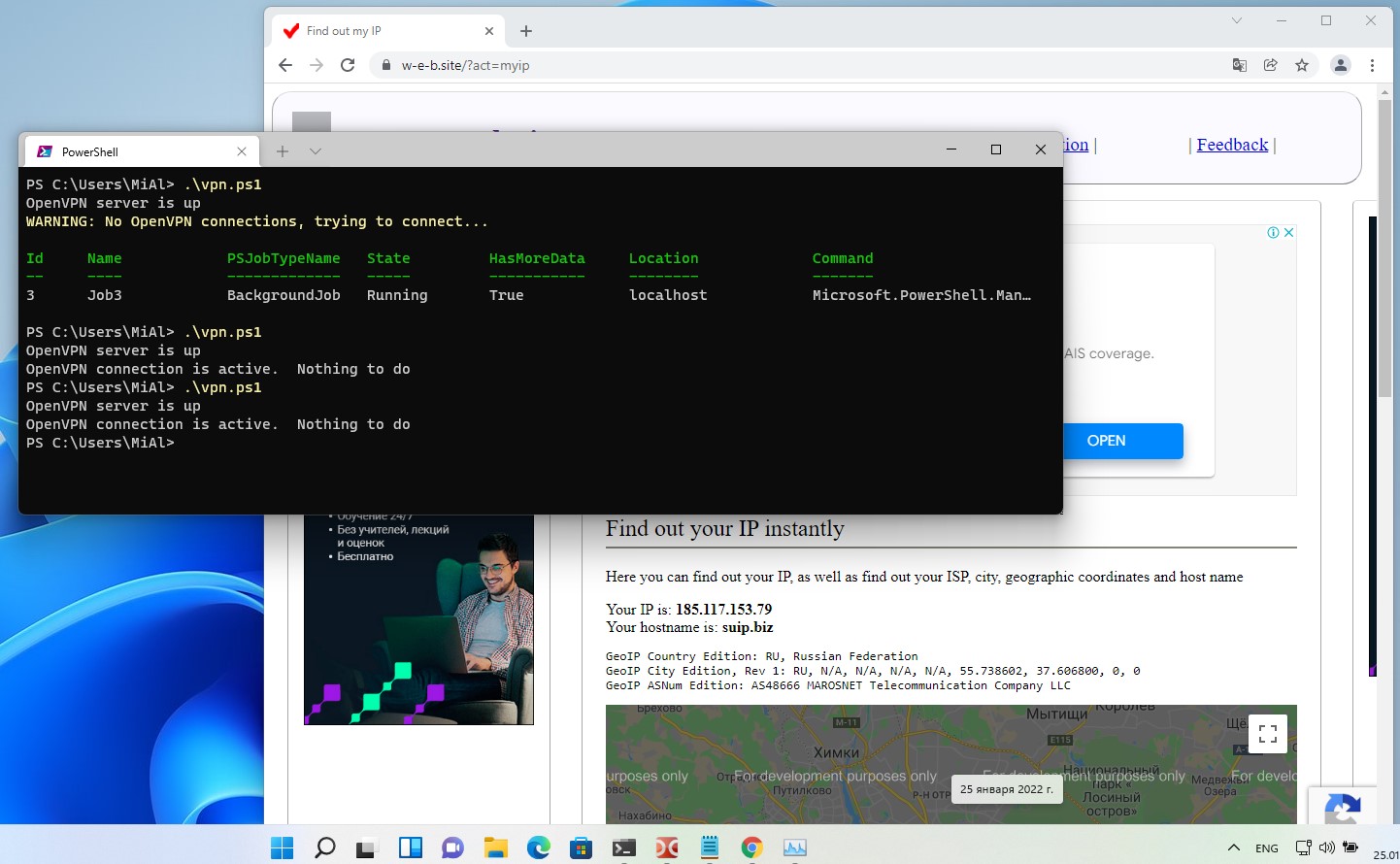Close the ad with the X icon
Screen dimensions: 1400x864
(x=1289, y=232)
